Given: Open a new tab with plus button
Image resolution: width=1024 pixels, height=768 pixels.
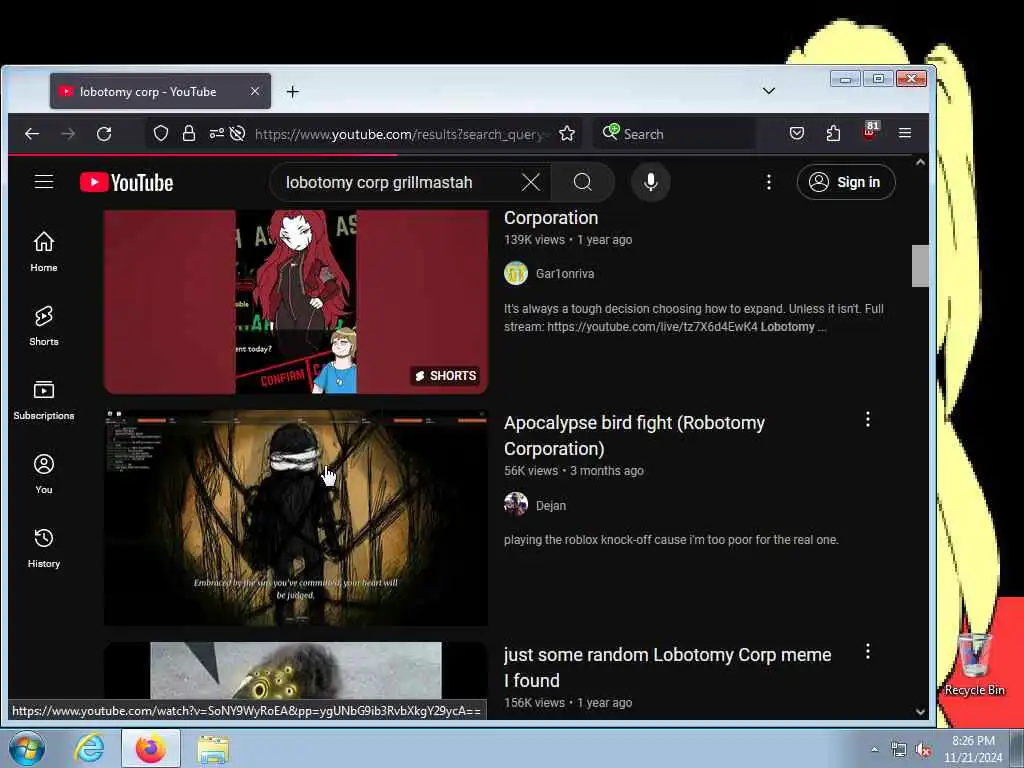Looking at the screenshot, I should coord(293,92).
